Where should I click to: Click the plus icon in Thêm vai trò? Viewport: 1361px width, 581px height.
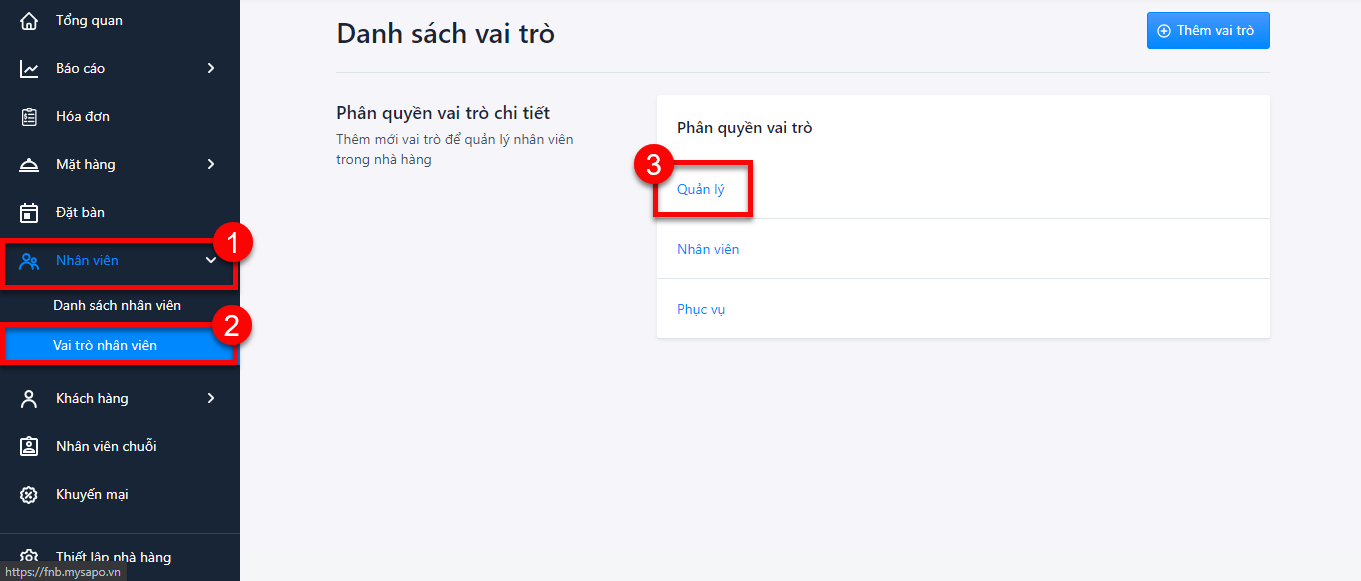coord(1164,31)
